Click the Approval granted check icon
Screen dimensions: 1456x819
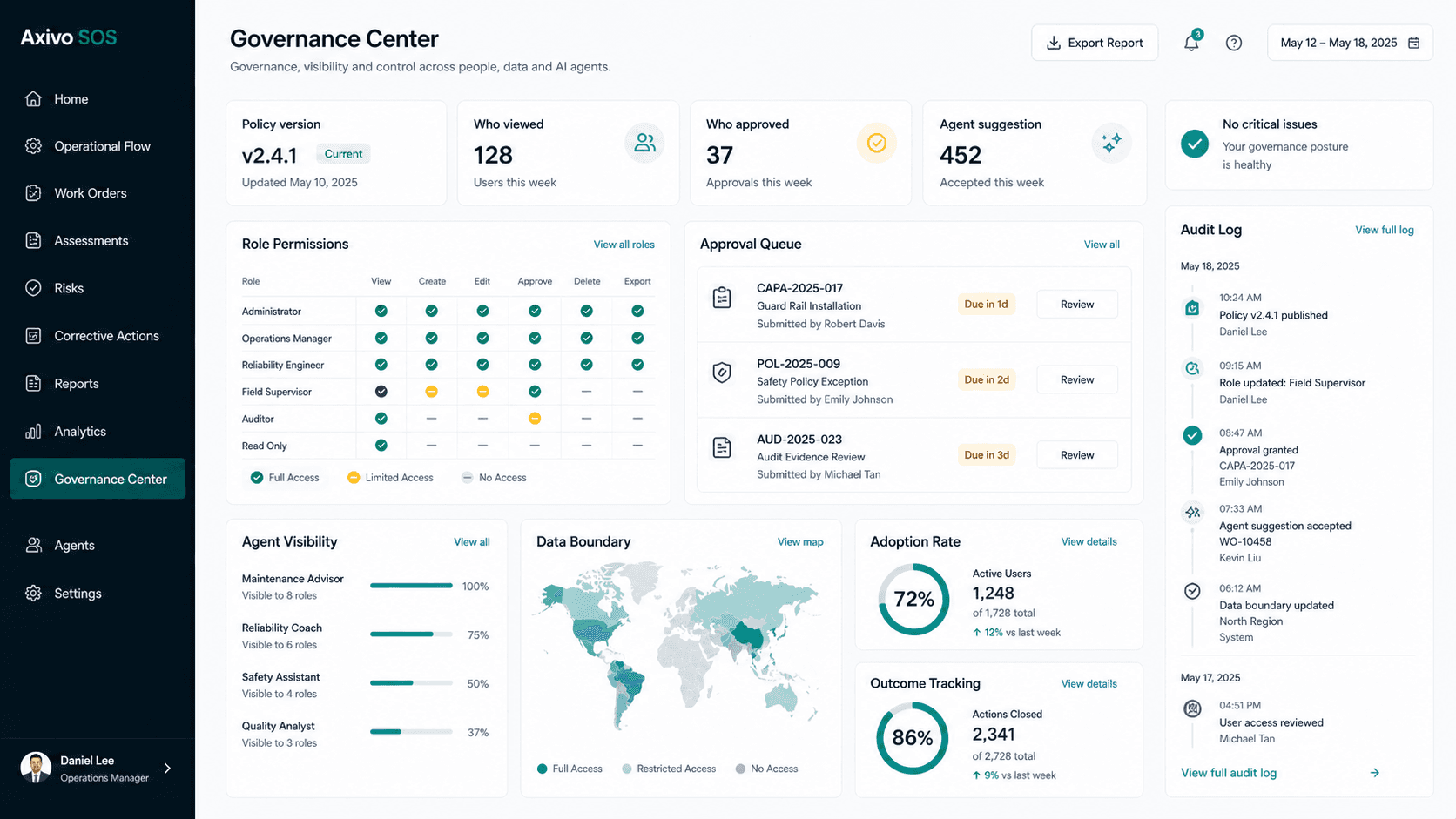point(1193,435)
